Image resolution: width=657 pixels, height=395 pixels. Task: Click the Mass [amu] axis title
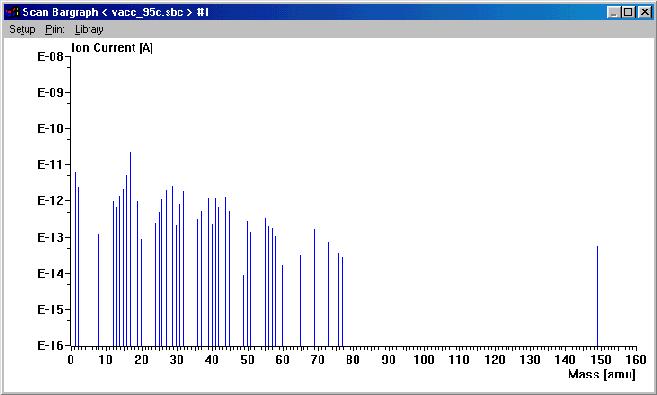click(x=602, y=374)
